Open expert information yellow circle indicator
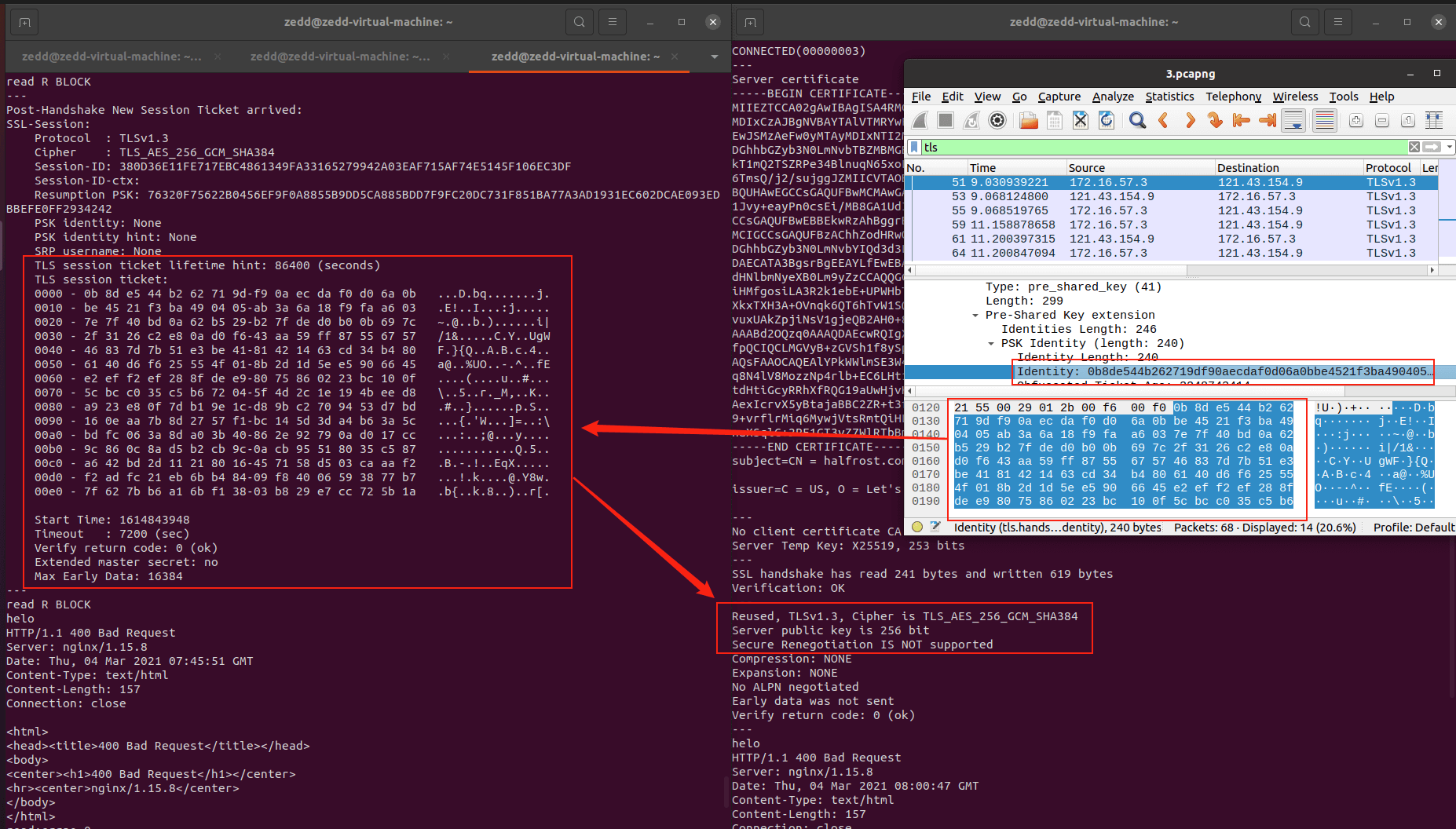Screen dimensions: 1456x829 point(916,527)
